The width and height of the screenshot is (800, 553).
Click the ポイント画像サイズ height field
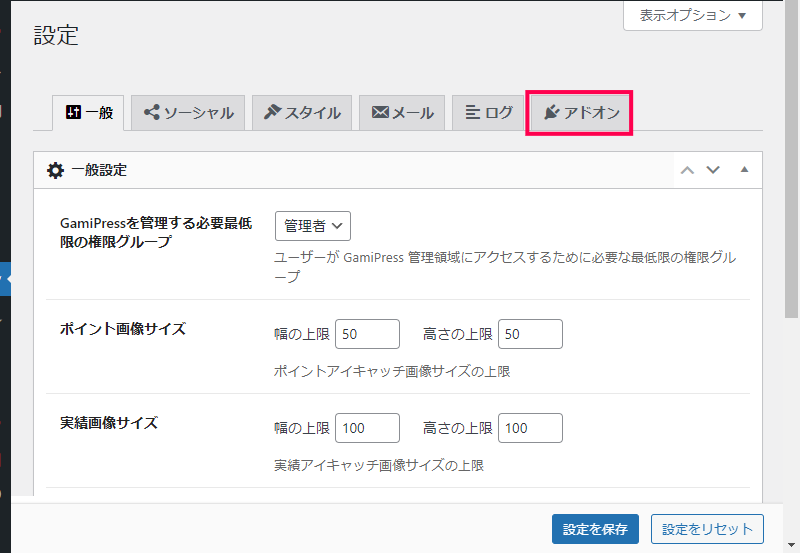coord(530,334)
